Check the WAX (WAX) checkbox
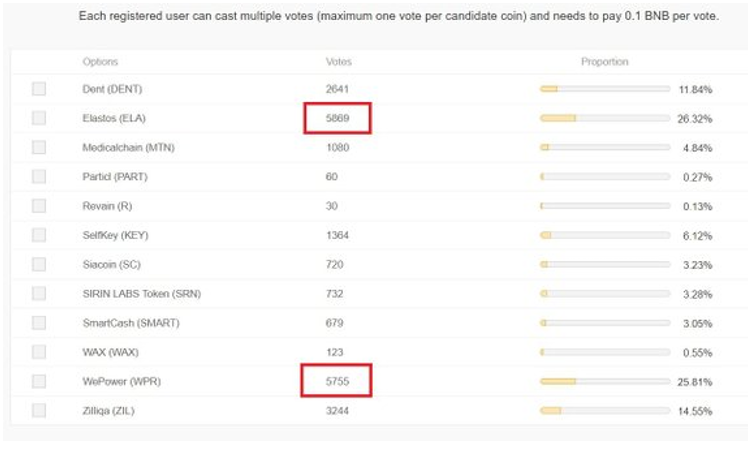 click(39, 352)
